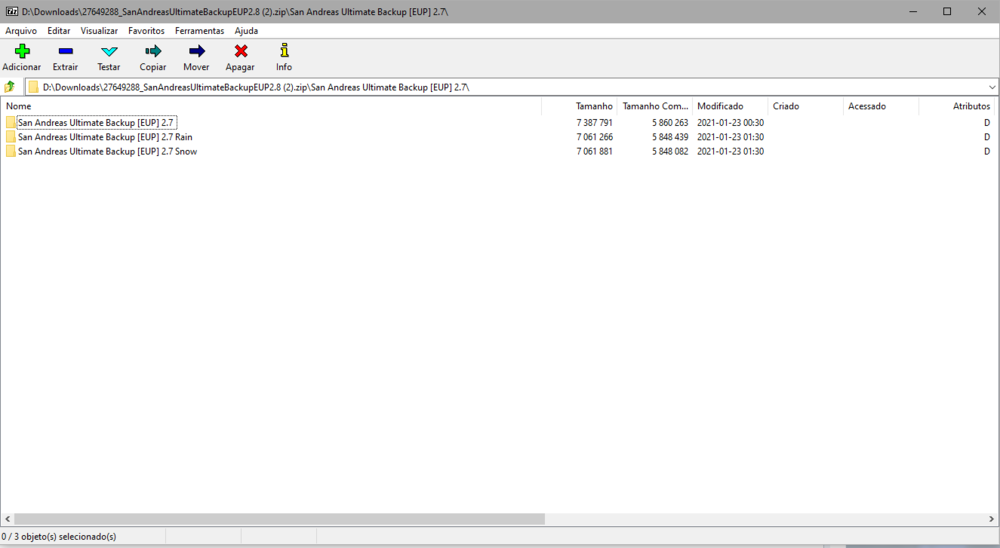This screenshot has height=548, width=1000.
Task: Open the Ferramentas menu
Action: (200, 31)
